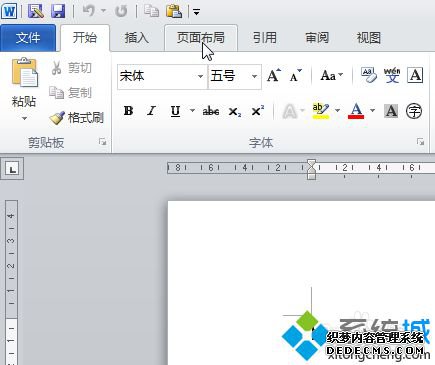
Task: Open the font color dropdown arrow
Action: (372, 110)
